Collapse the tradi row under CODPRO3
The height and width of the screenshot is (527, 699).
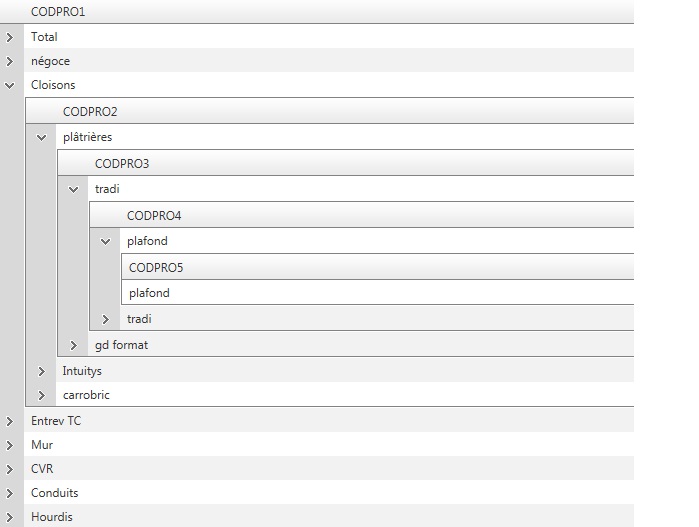click(x=74, y=189)
